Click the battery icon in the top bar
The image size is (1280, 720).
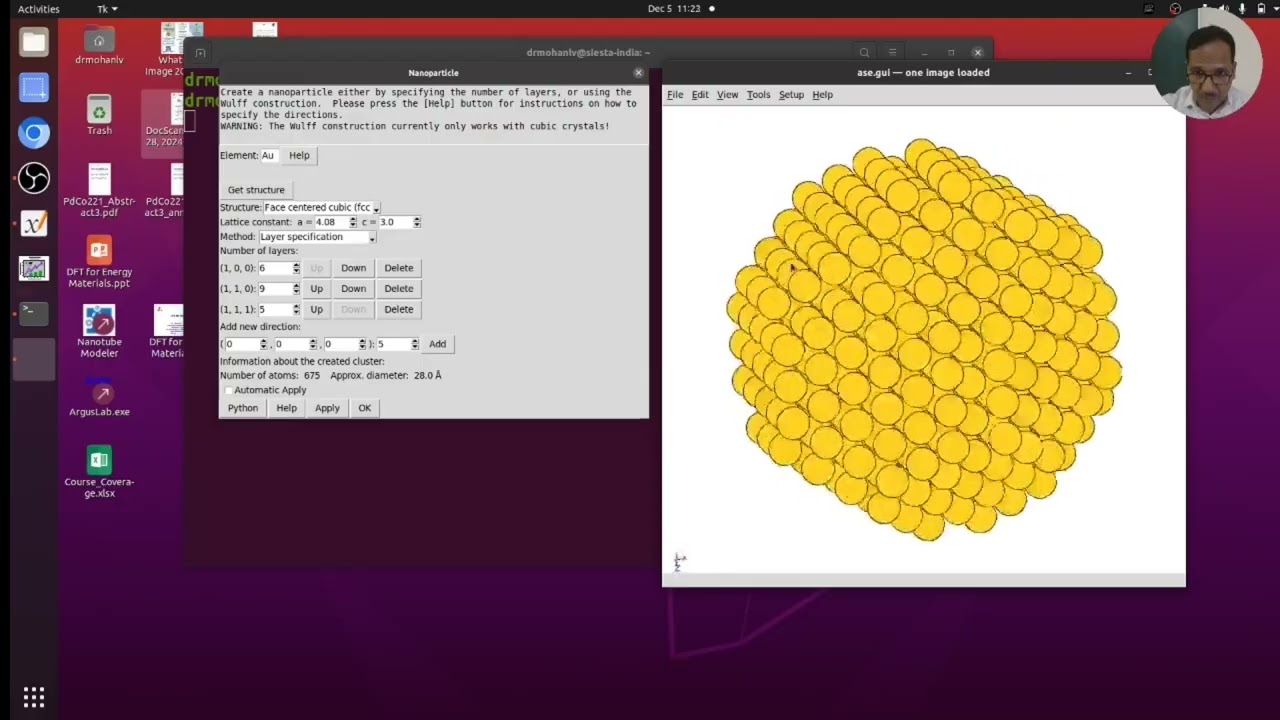click(x=1261, y=9)
